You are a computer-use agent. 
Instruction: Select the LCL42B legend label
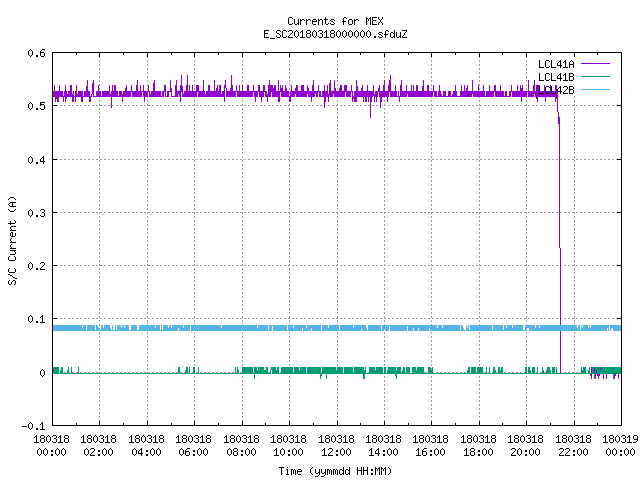pyautogui.click(x=556, y=90)
